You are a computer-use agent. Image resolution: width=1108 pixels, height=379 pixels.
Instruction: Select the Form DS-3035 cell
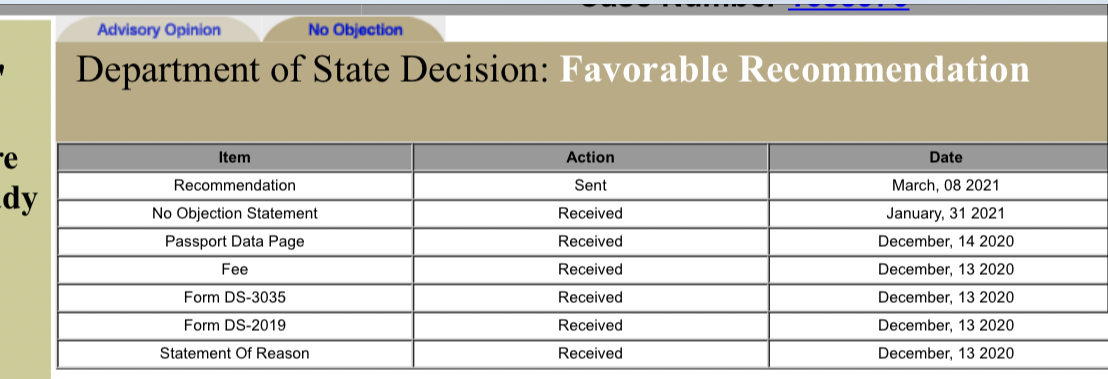point(235,298)
